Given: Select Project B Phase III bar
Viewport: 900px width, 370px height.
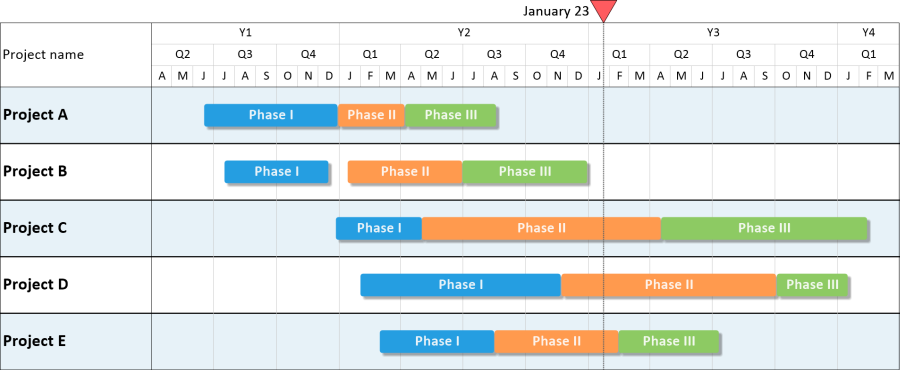Looking at the screenshot, I should (525, 172).
